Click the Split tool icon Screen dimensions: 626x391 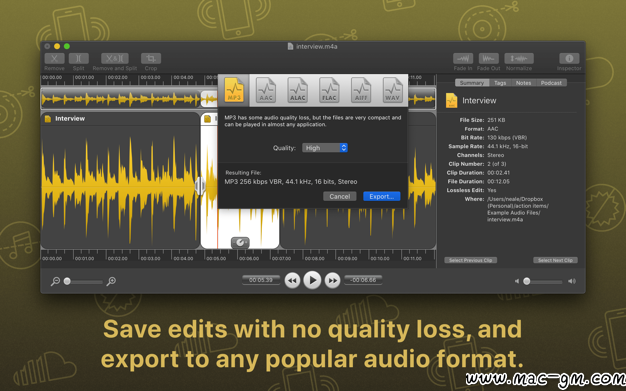tap(79, 58)
